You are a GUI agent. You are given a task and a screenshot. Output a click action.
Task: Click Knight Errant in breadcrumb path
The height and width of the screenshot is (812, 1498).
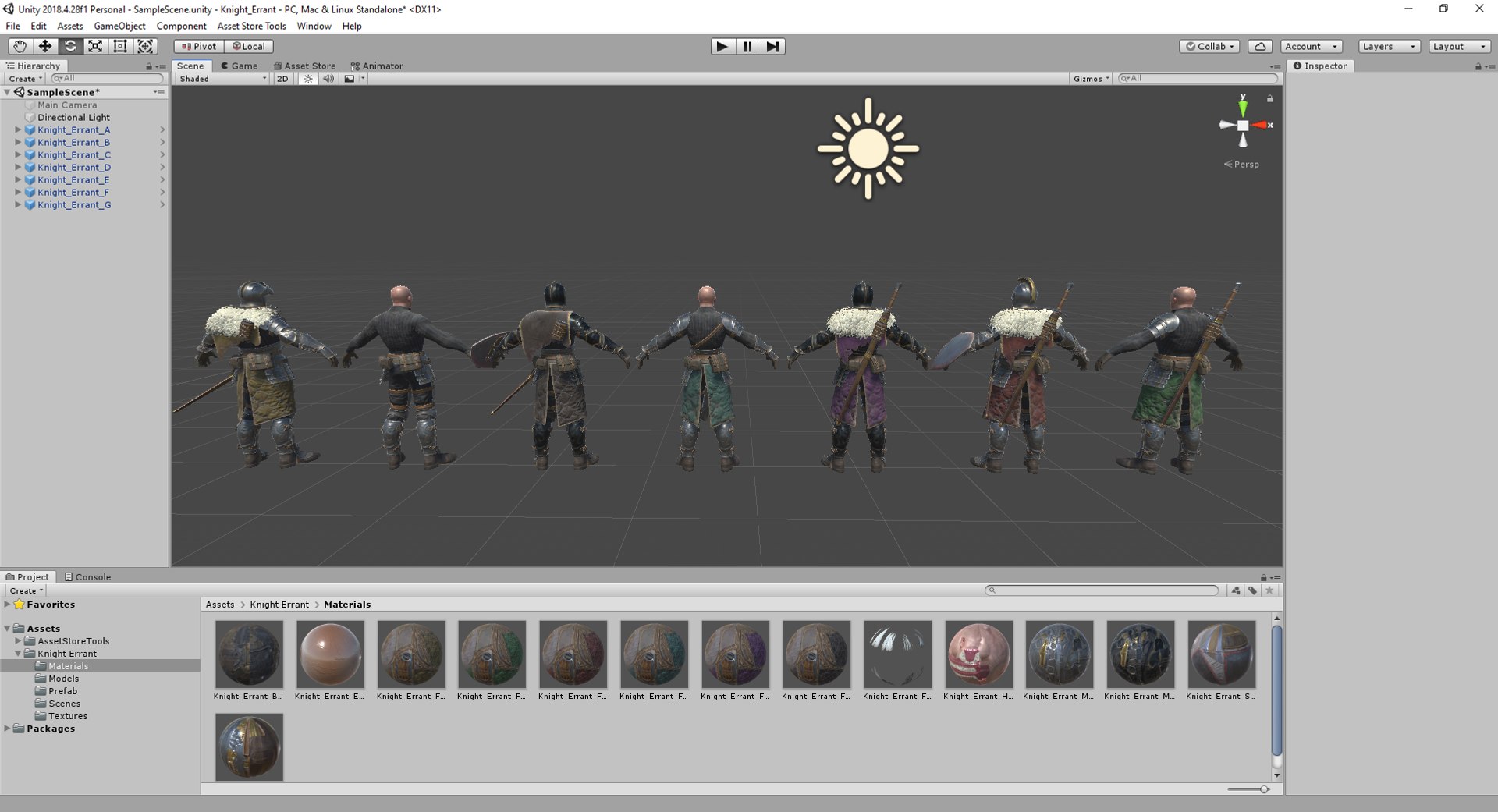click(279, 604)
